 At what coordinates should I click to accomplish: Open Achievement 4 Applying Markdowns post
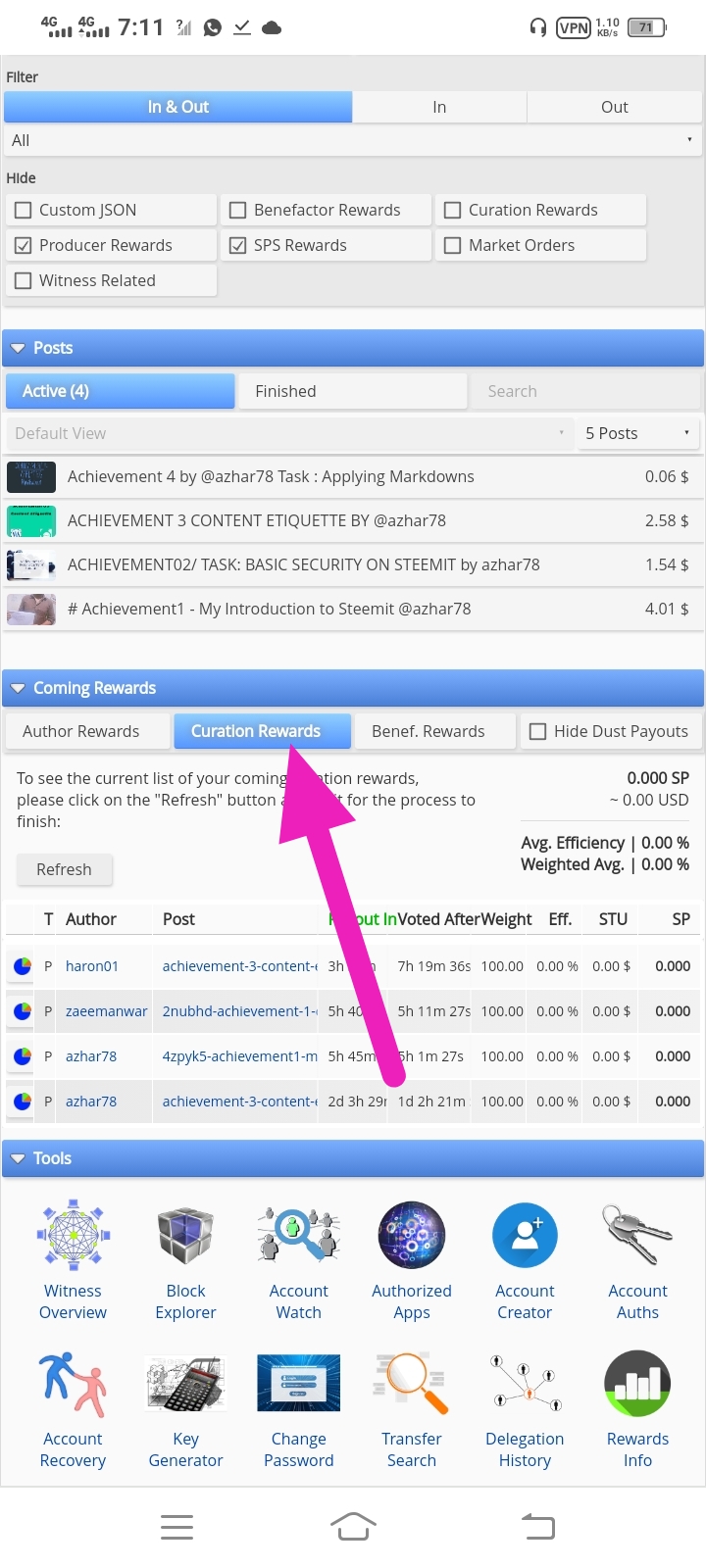[271, 477]
